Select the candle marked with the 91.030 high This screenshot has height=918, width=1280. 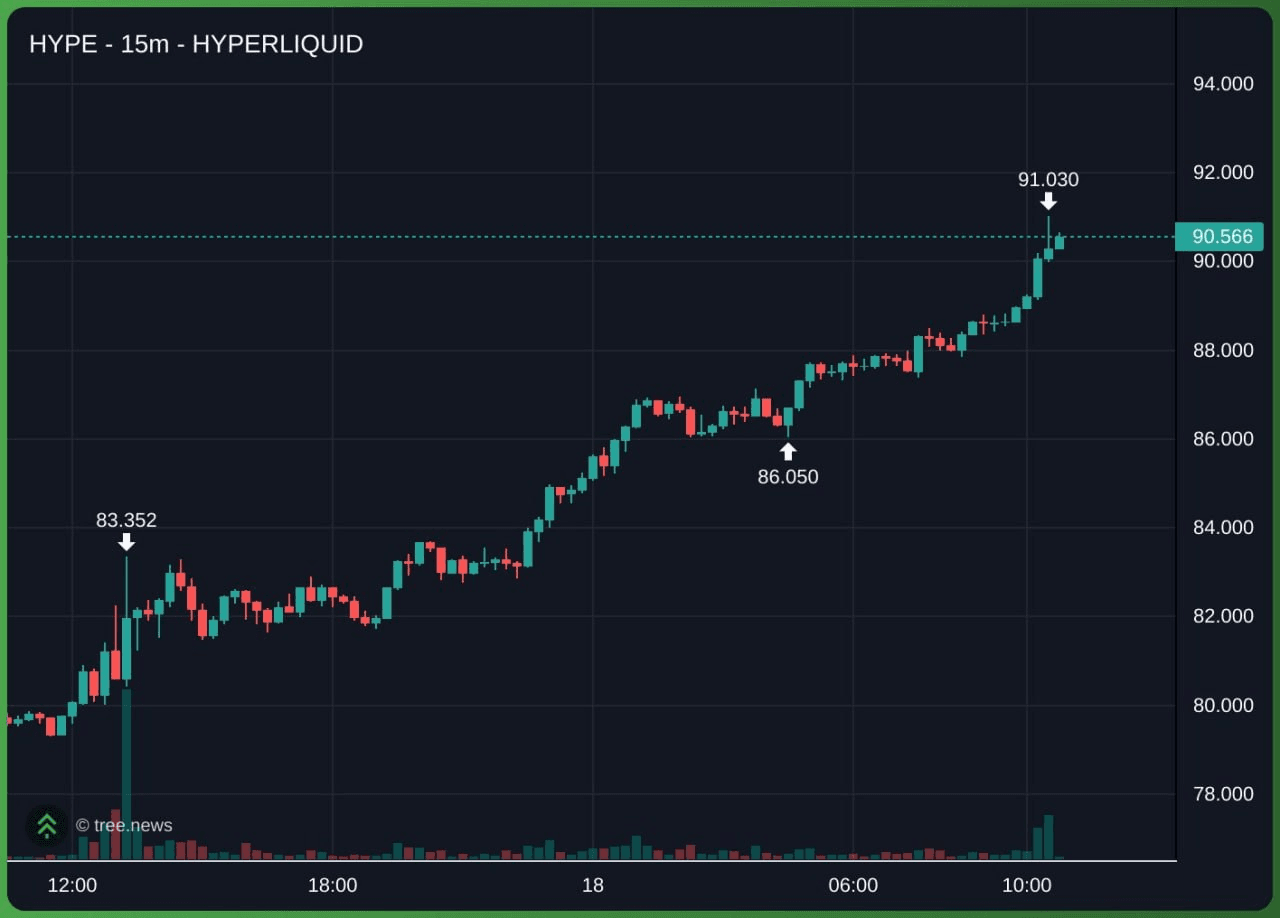point(1049,238)
